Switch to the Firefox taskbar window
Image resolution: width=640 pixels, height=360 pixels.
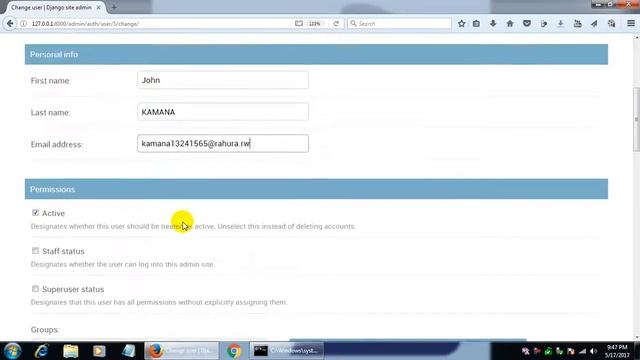point(182,351)
